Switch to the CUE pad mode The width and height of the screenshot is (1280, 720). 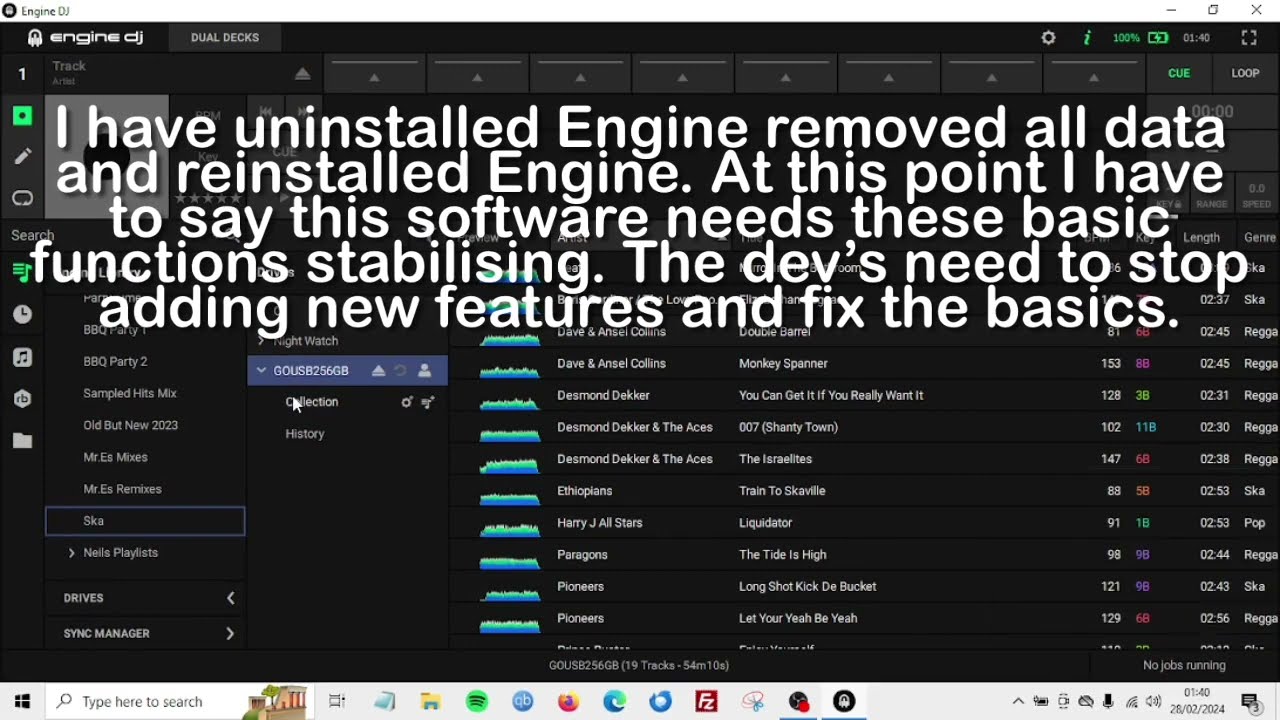(1179, 73)
